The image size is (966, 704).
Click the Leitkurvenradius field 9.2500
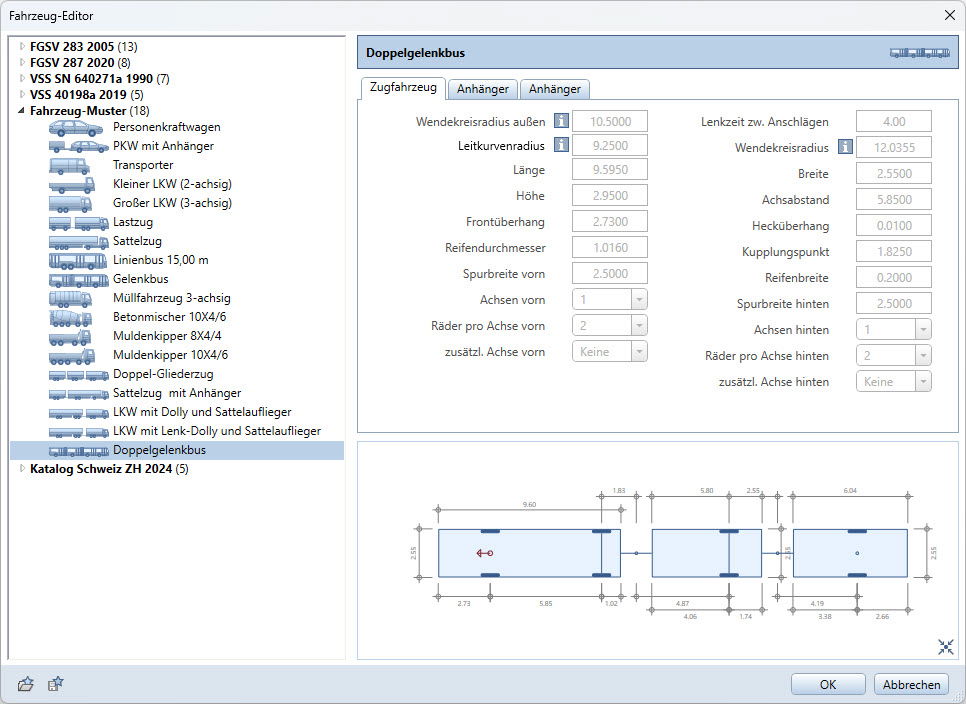coord(610,145)
